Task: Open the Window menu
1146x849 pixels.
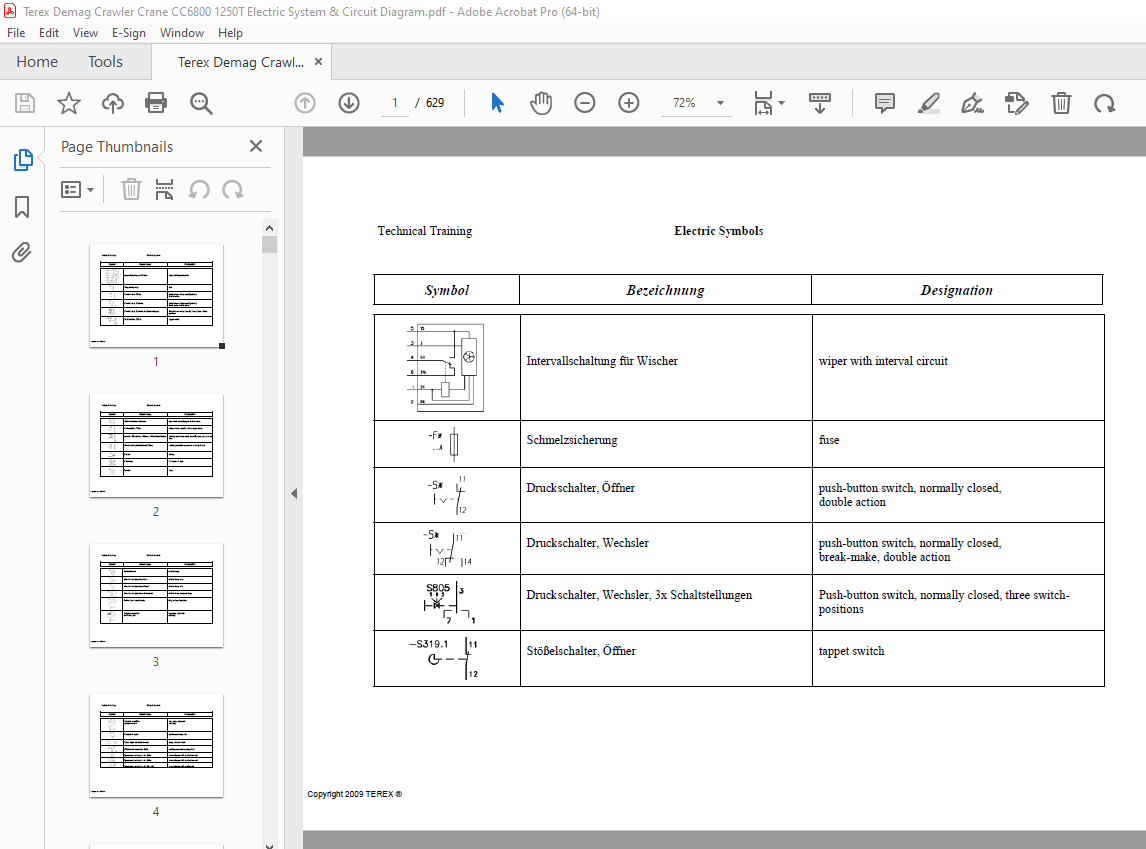Action: pos(182,33)
